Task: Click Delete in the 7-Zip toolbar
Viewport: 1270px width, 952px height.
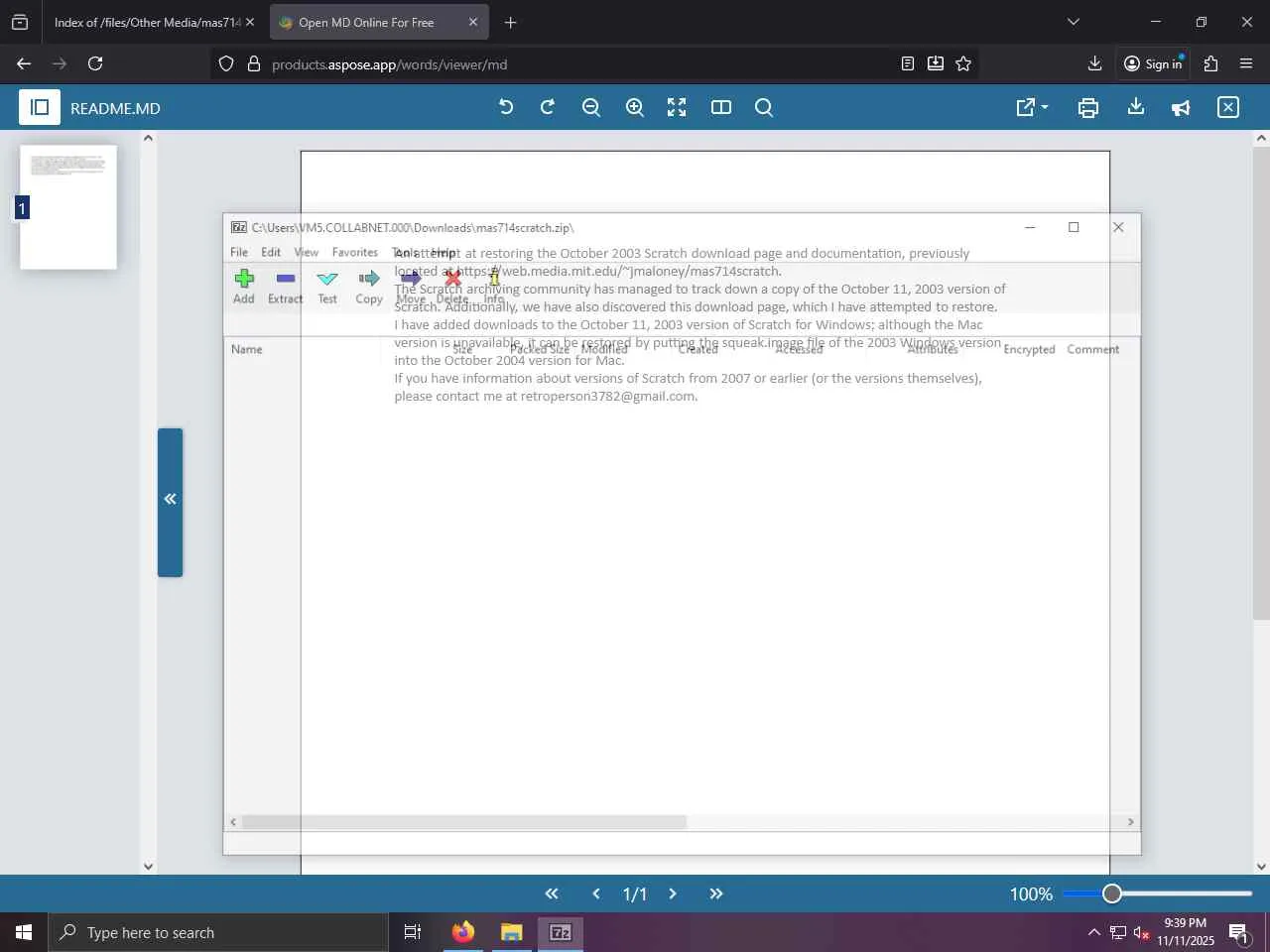Action: 452,287
